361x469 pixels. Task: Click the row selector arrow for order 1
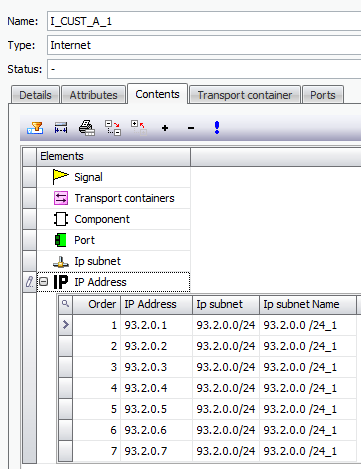(66, 325)
